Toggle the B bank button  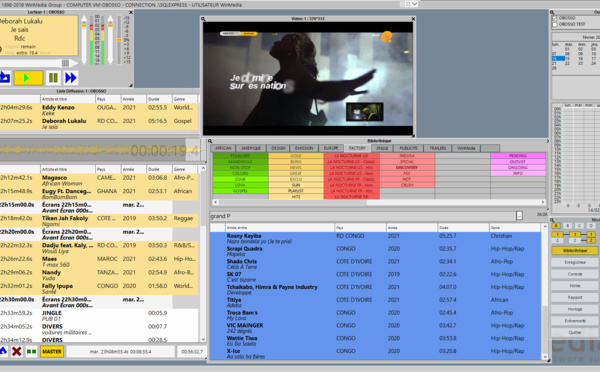click(x=568, y=226)
